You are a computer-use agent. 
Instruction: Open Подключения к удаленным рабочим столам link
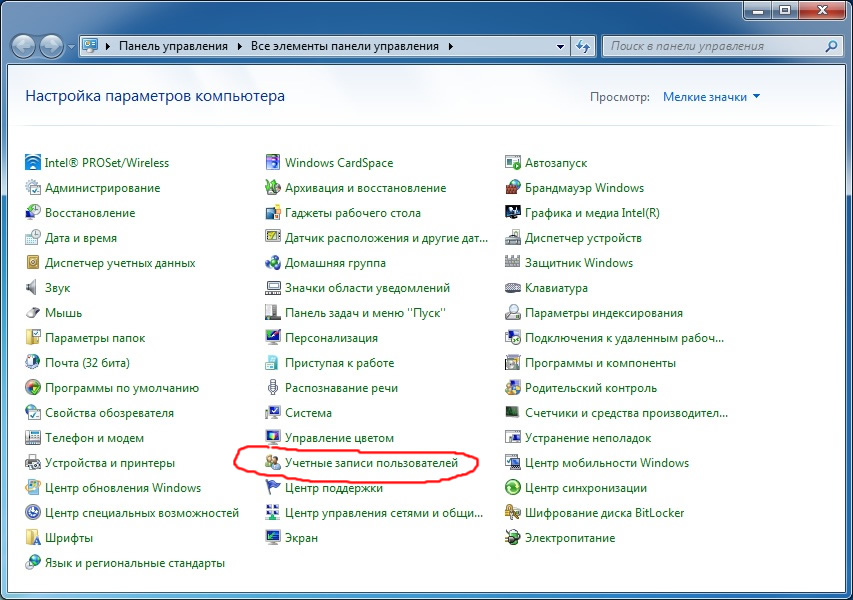pyautogui.click(x=625, y=338)
